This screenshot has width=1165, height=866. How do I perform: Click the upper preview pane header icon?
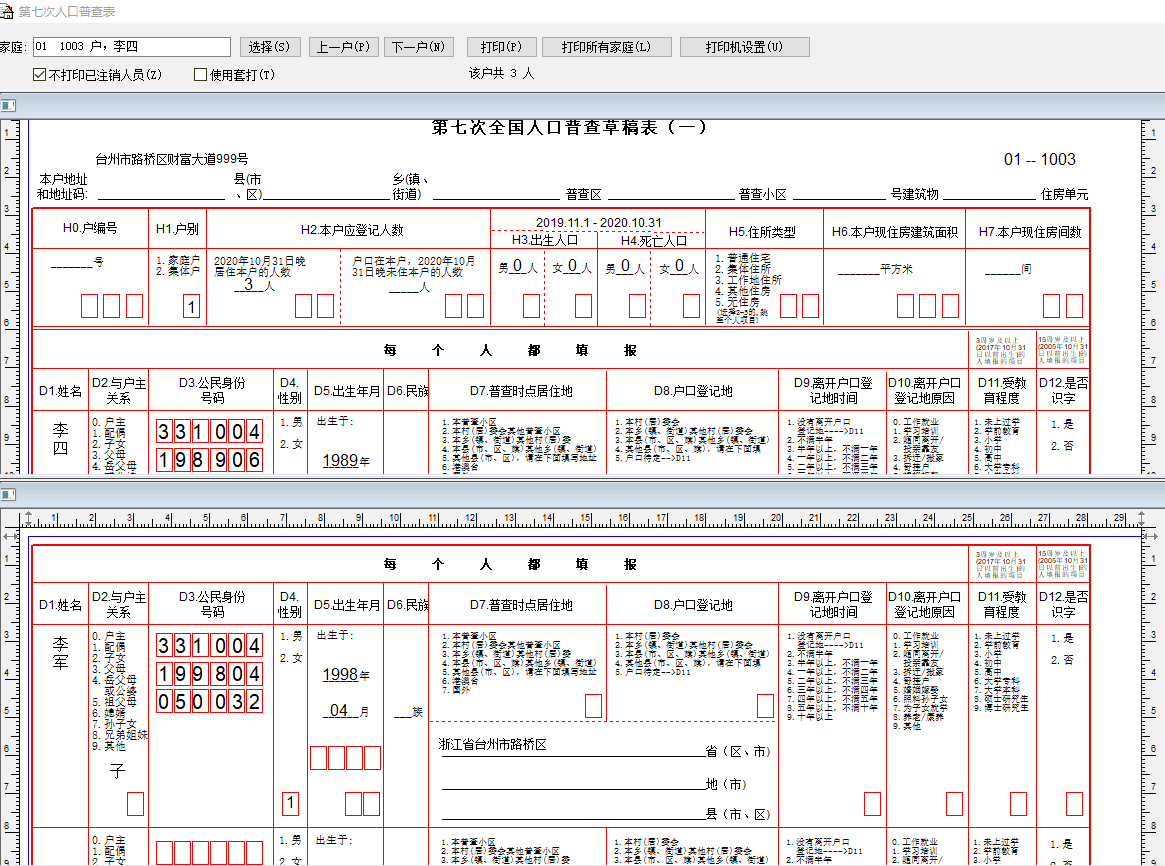[x=8, y=105]
